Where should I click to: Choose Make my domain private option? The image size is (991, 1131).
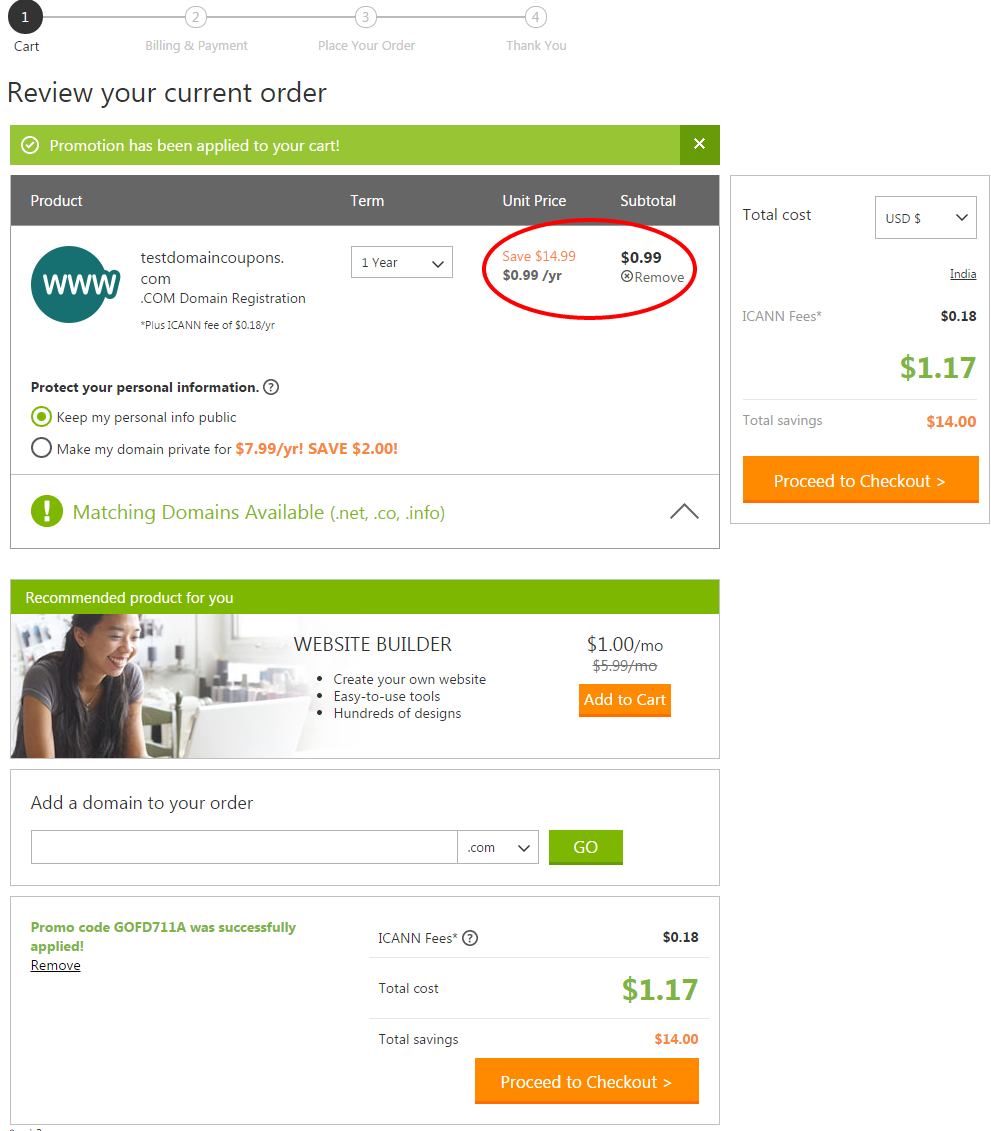tap(41, 448)
